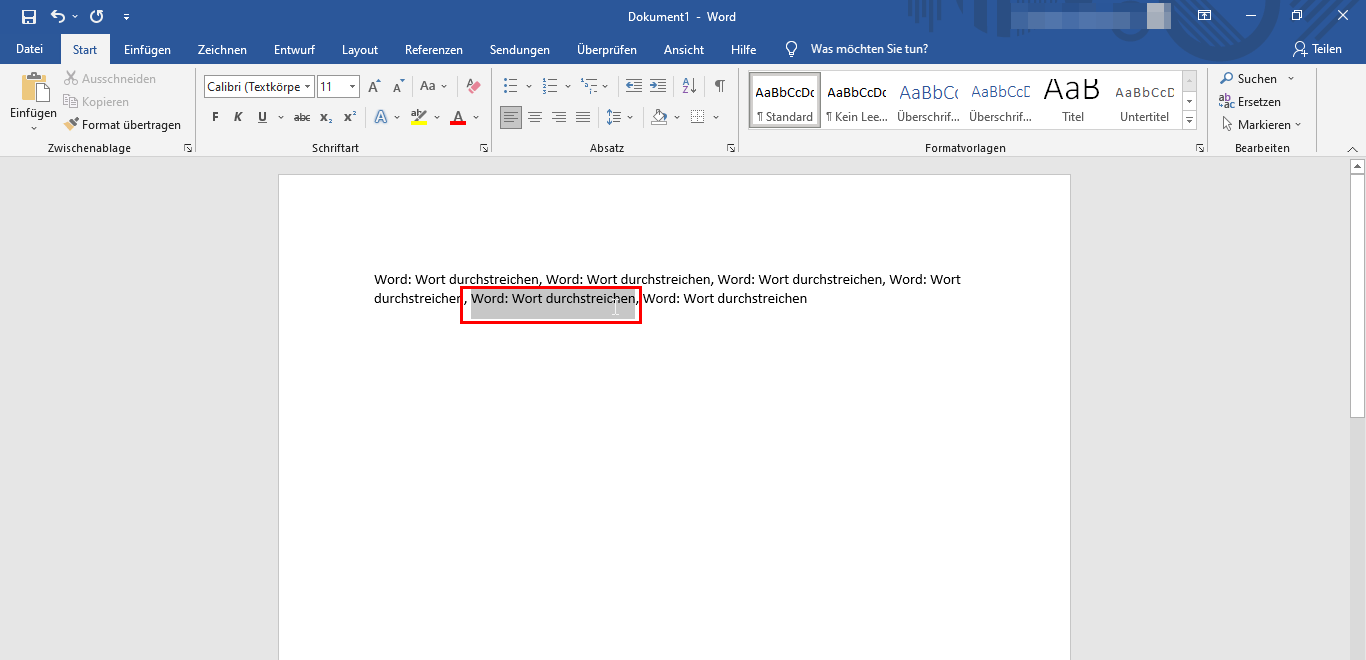Click the vertical scrollbar thumb
Viewport: 1366px width, 660px height.
(x=1357, y=296)
